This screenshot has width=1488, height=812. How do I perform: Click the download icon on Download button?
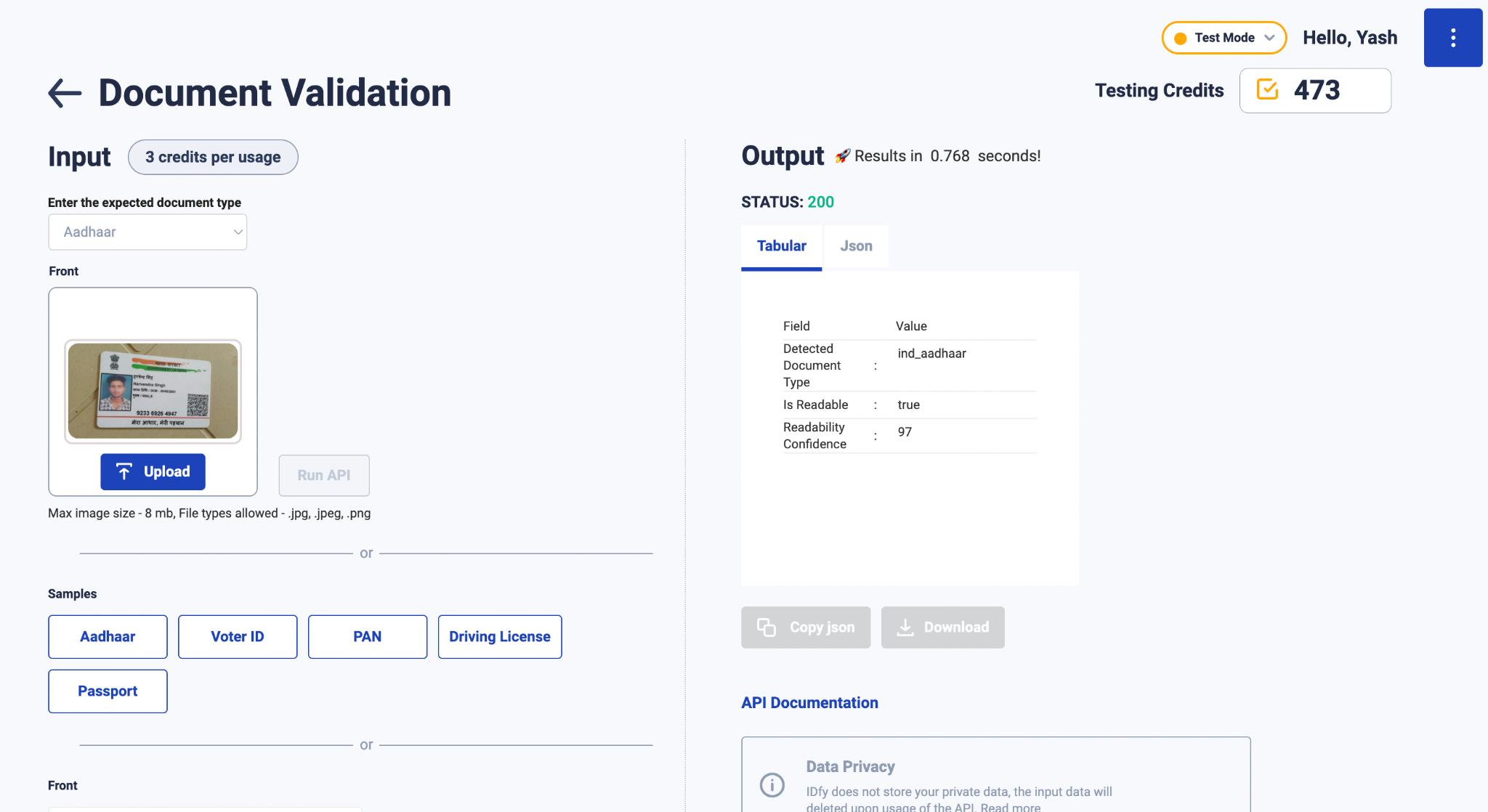(905, 628)
